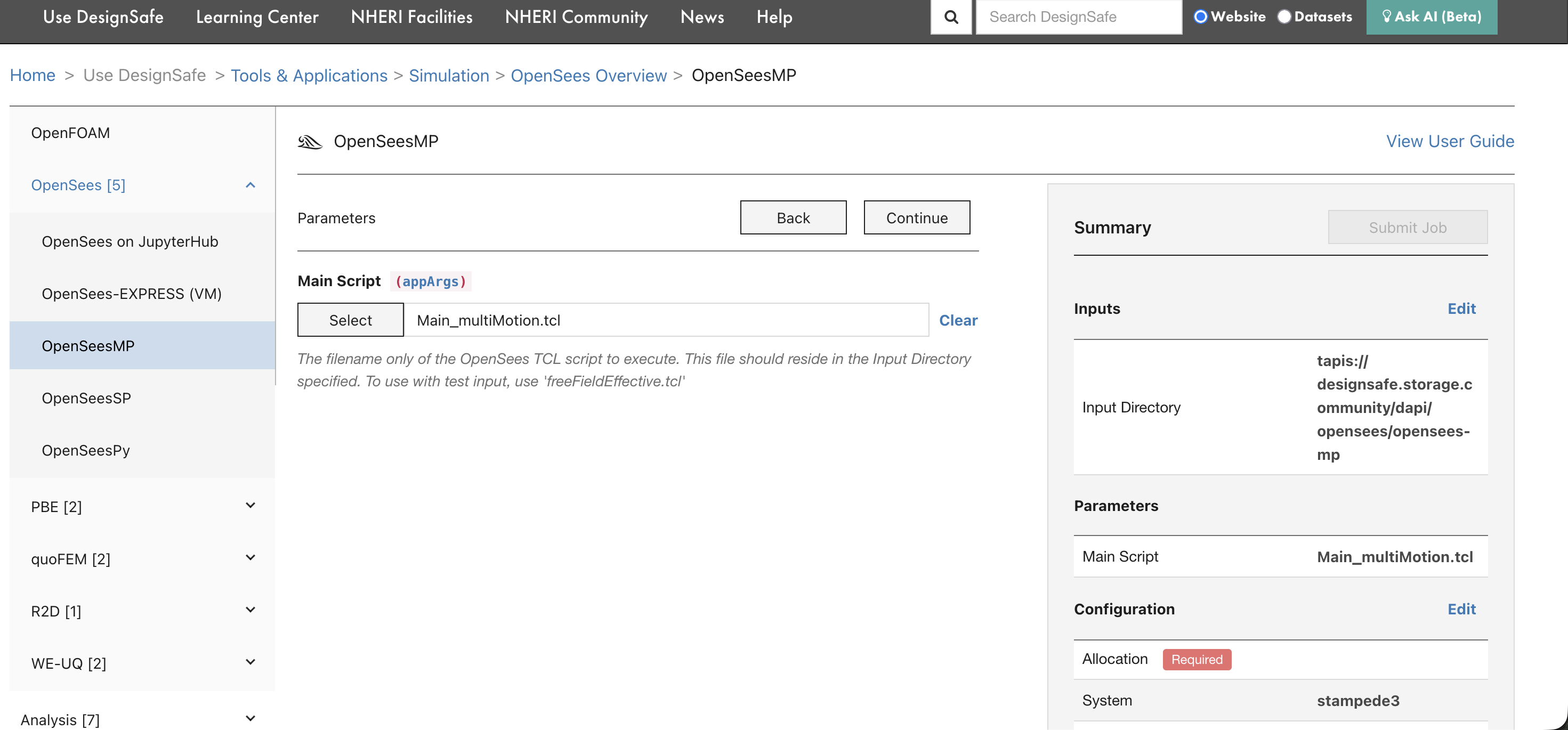The width and height of the screenshot is (1568, 730).
Task: Click the OpenSeesMP wave logo icon
Action: (x=310, y=142)
